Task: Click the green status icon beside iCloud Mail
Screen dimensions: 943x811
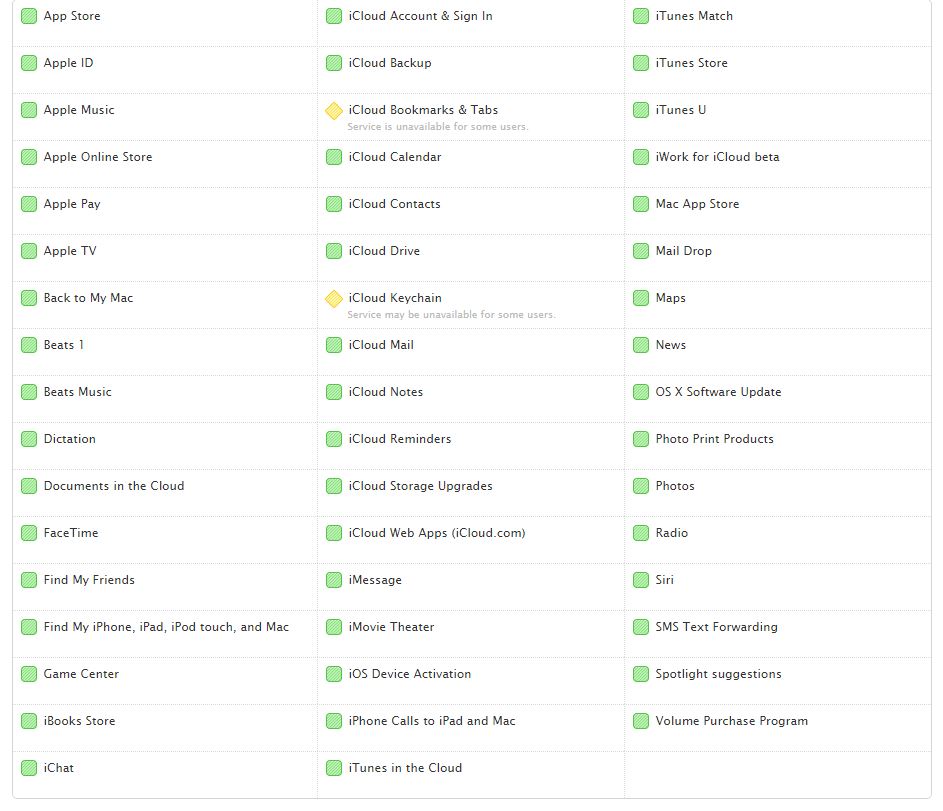Action: (x=334, y=345)
